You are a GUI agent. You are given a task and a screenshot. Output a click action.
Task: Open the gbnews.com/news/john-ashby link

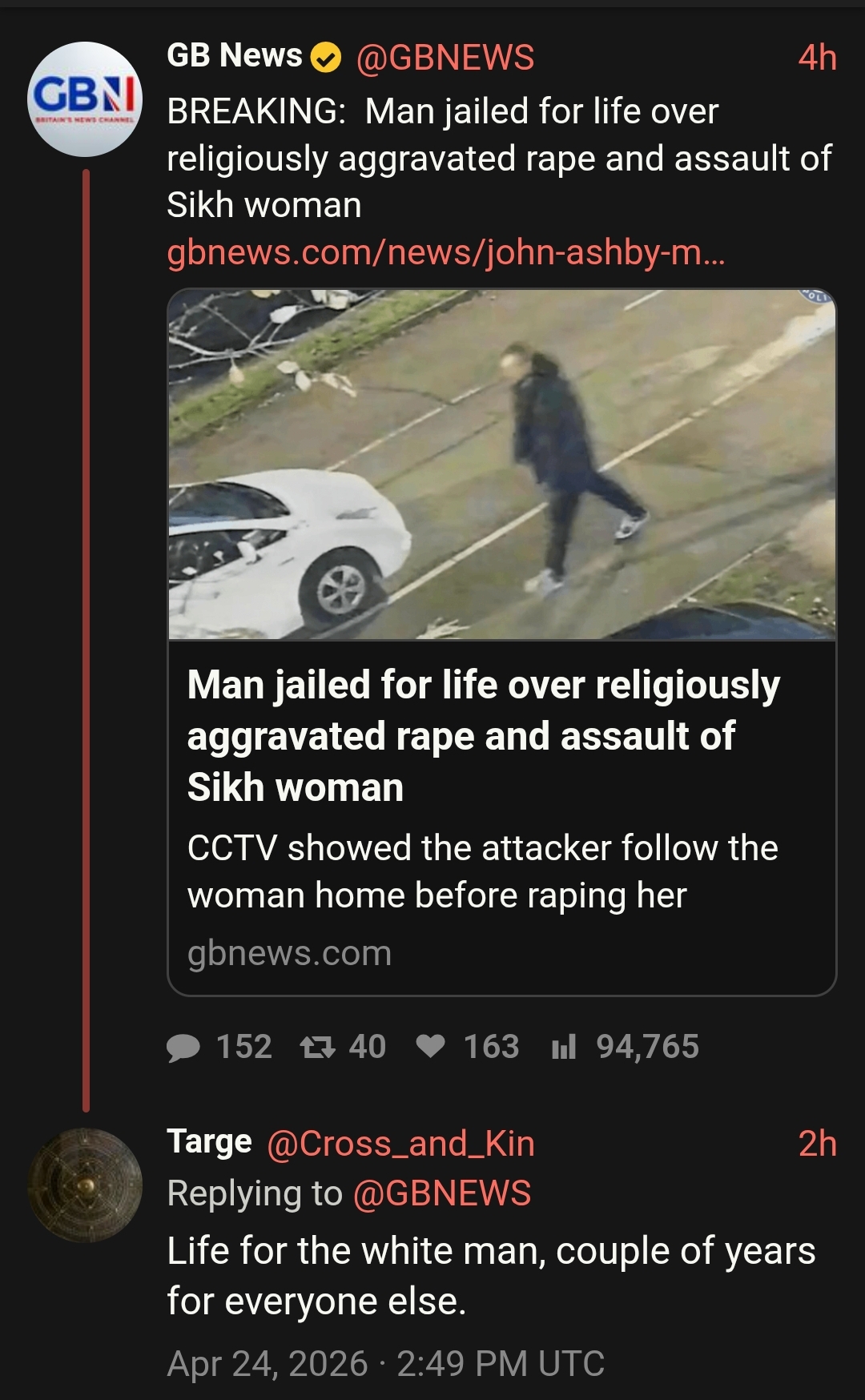coord(446,252)
